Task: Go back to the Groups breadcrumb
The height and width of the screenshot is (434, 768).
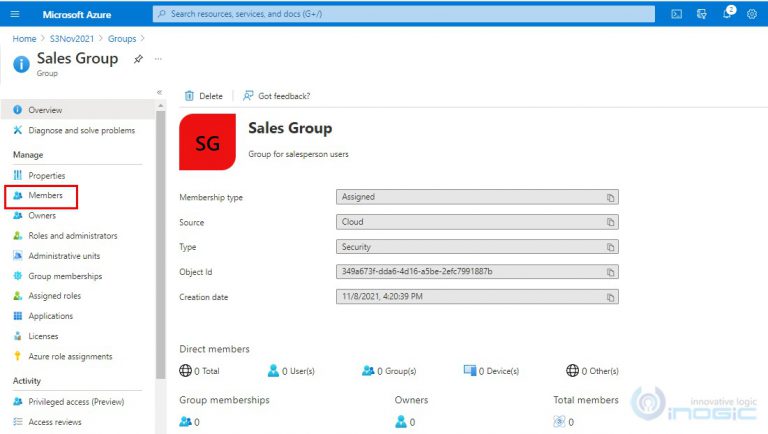Action: click(x=121, y=38)
